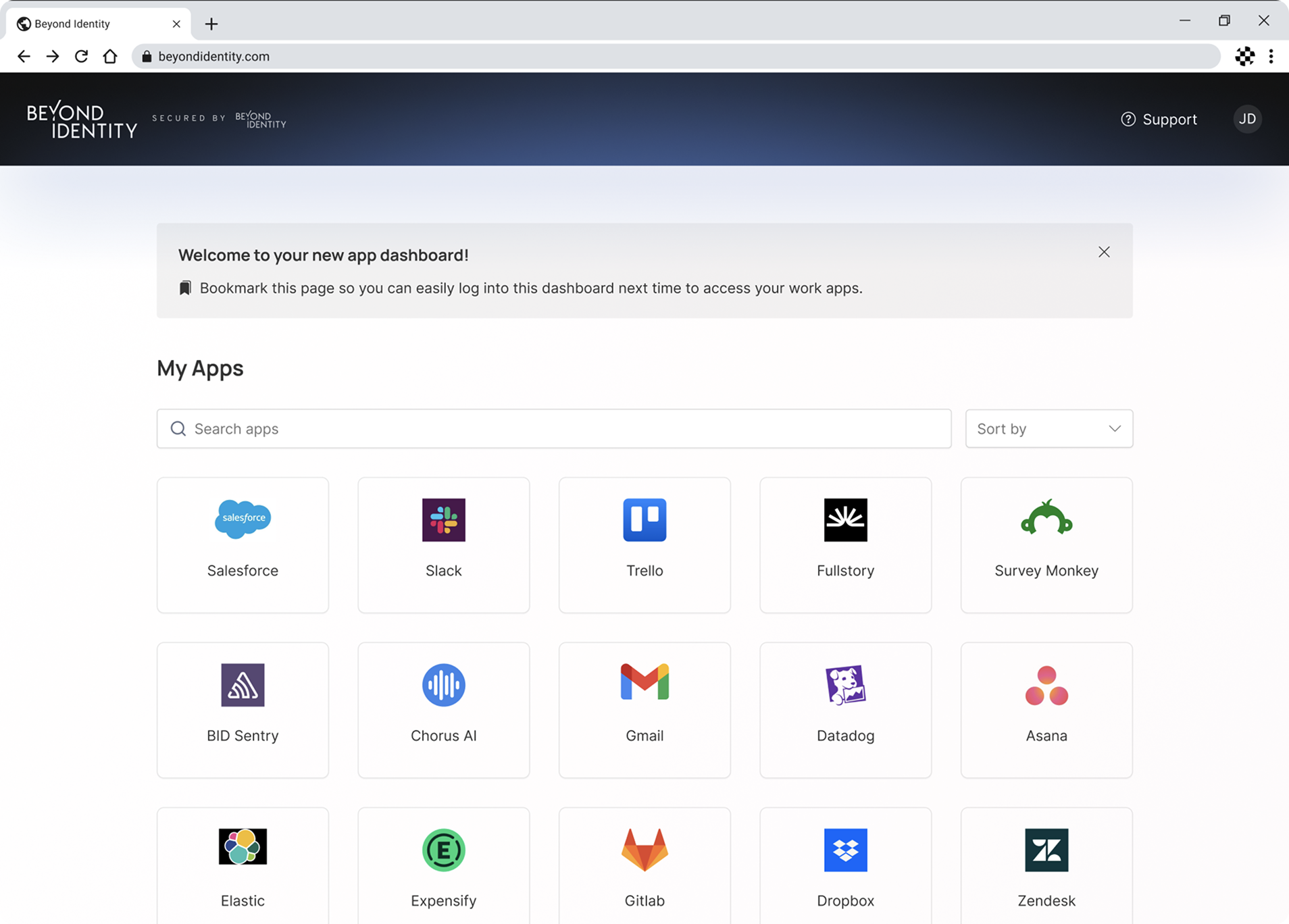Image resolution: width=1289 pixels, height=924 pixels.
Task: Select the Beyond Identity browser tab
Action: 99,24
